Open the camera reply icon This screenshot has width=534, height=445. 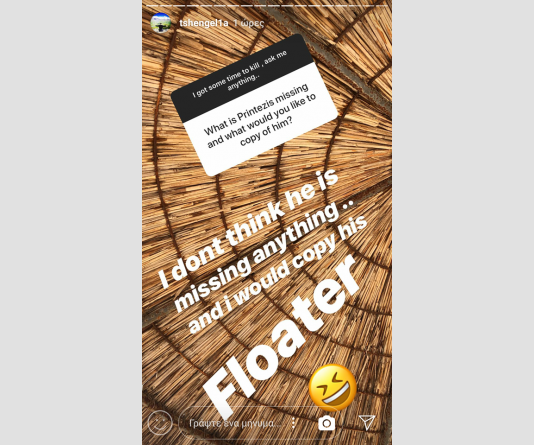click(327, 423)
